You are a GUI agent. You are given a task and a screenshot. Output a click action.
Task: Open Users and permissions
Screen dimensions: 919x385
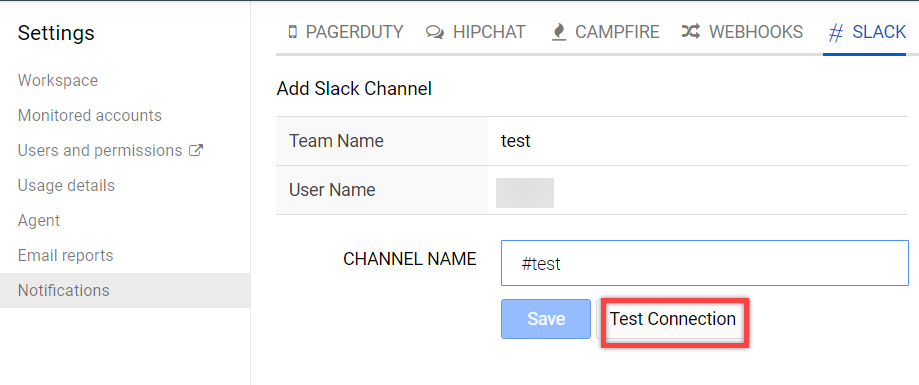pyautogui.click(x=100, y=151)
